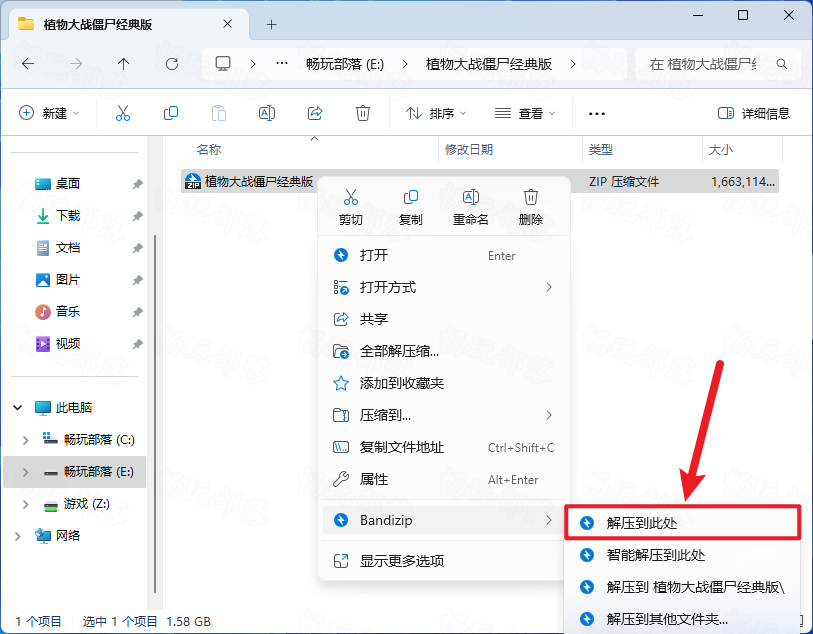Screen dimensions: 813x634
Task: Choose 删除 in the context menu
Action: (530, 207)
